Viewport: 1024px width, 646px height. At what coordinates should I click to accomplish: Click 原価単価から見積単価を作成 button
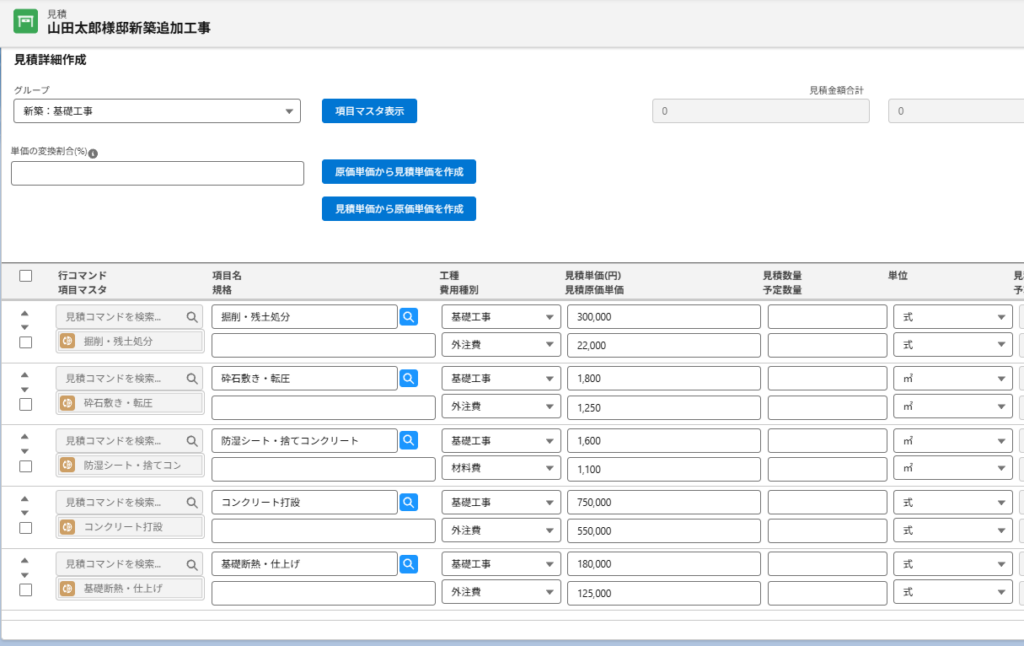(399, 172)
